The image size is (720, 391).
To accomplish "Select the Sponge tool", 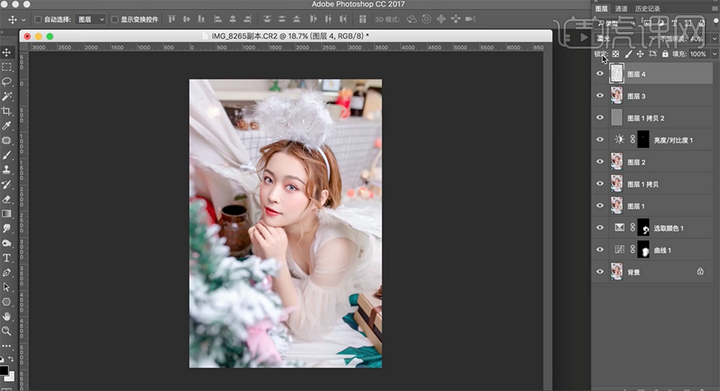I will [x=6, y=243].
